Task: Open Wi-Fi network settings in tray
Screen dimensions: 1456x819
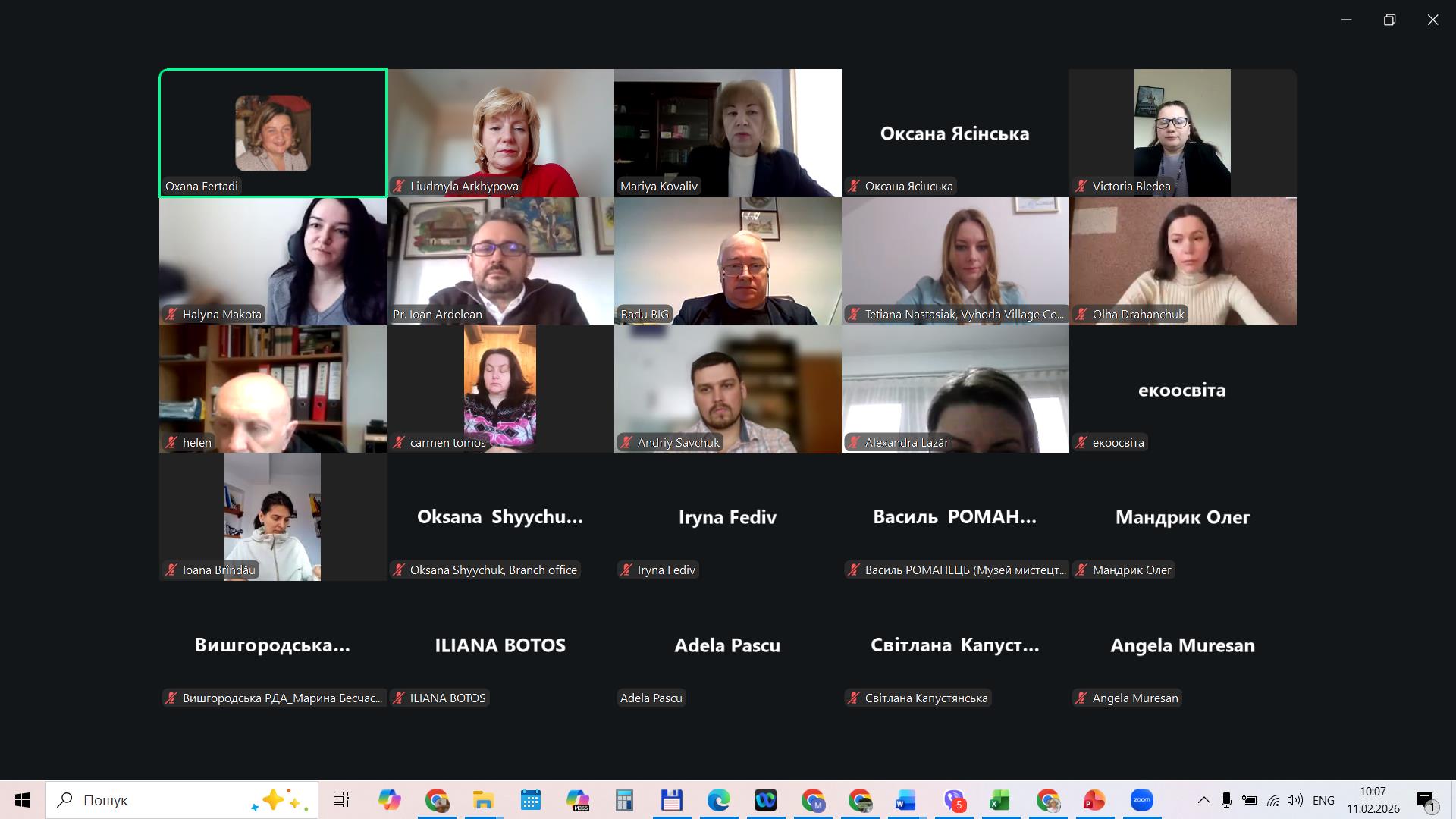Action: [1272, 800]
